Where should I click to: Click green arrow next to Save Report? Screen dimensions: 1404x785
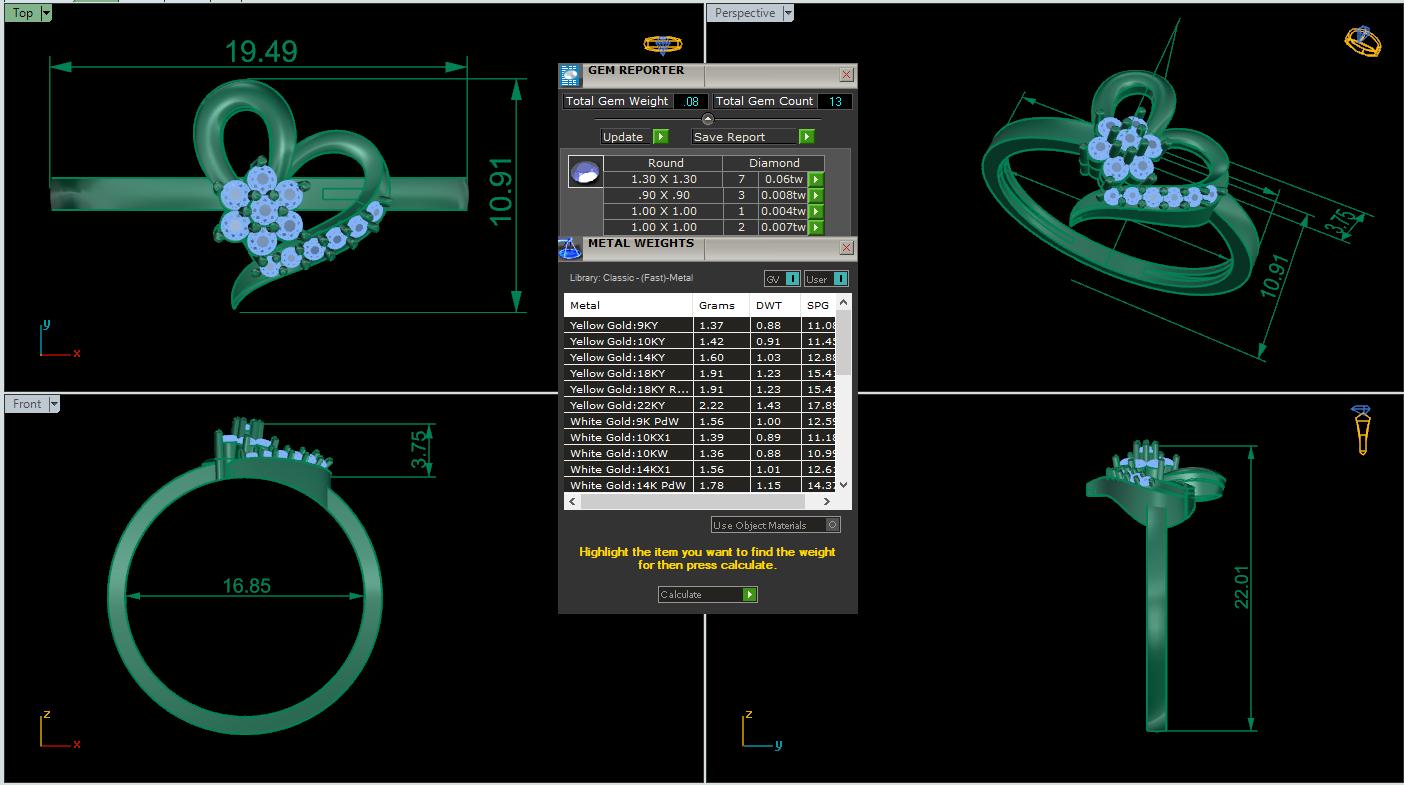(x=807, y=137)
